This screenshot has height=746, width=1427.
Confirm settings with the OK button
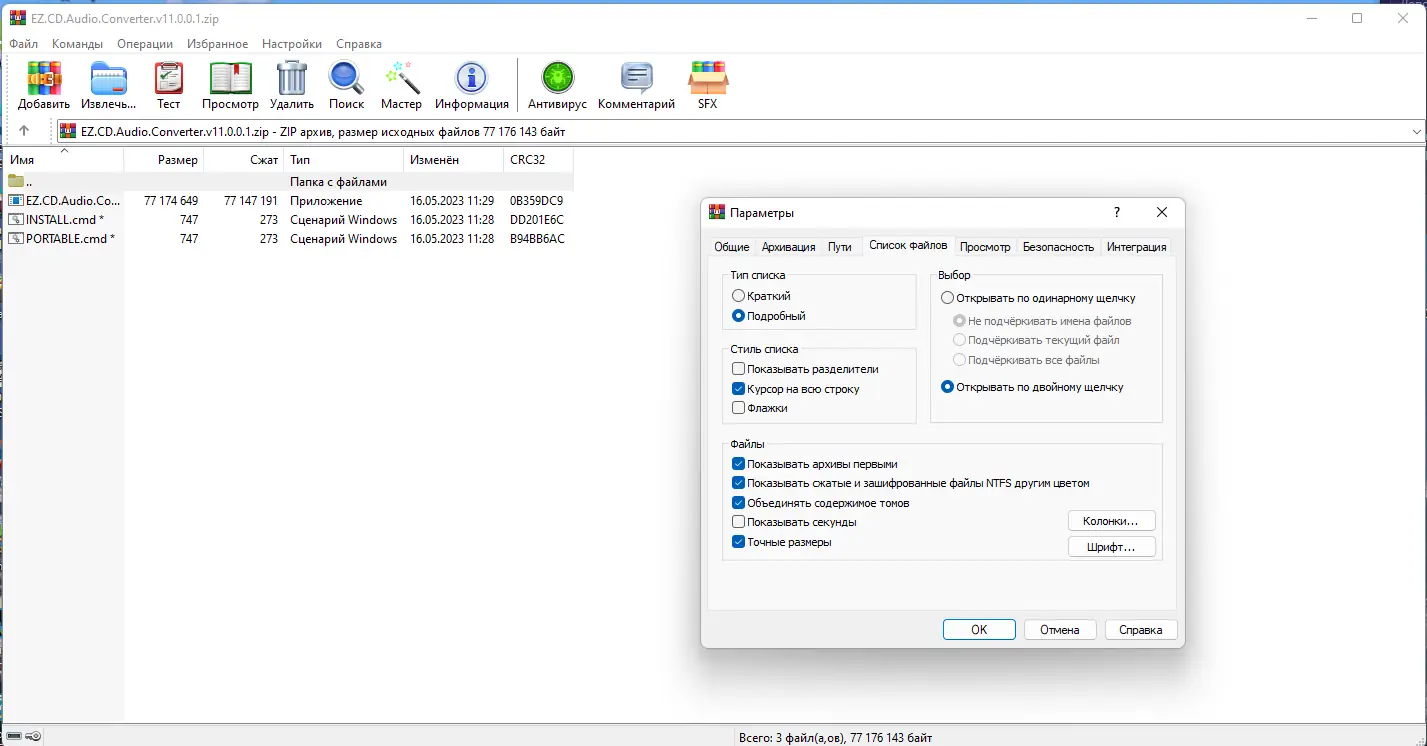point(979,629)
